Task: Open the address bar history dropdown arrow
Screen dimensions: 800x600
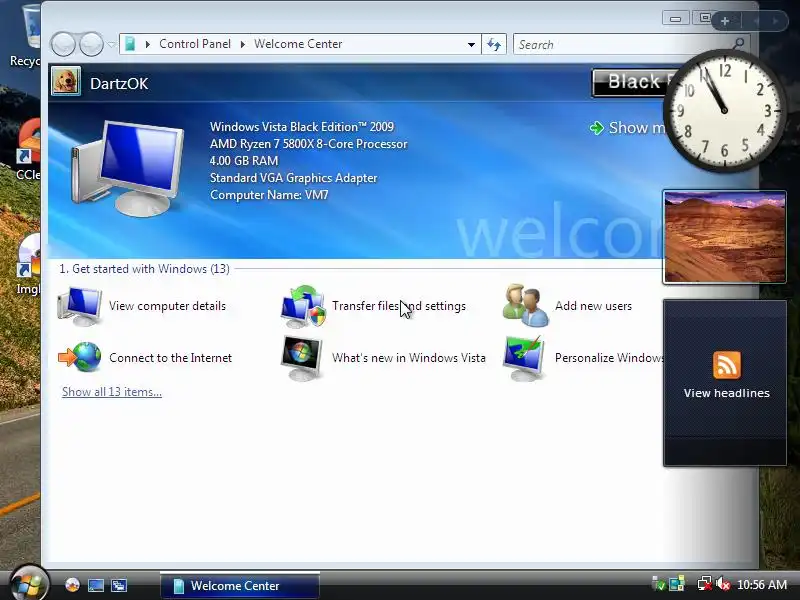Action: 471,44
